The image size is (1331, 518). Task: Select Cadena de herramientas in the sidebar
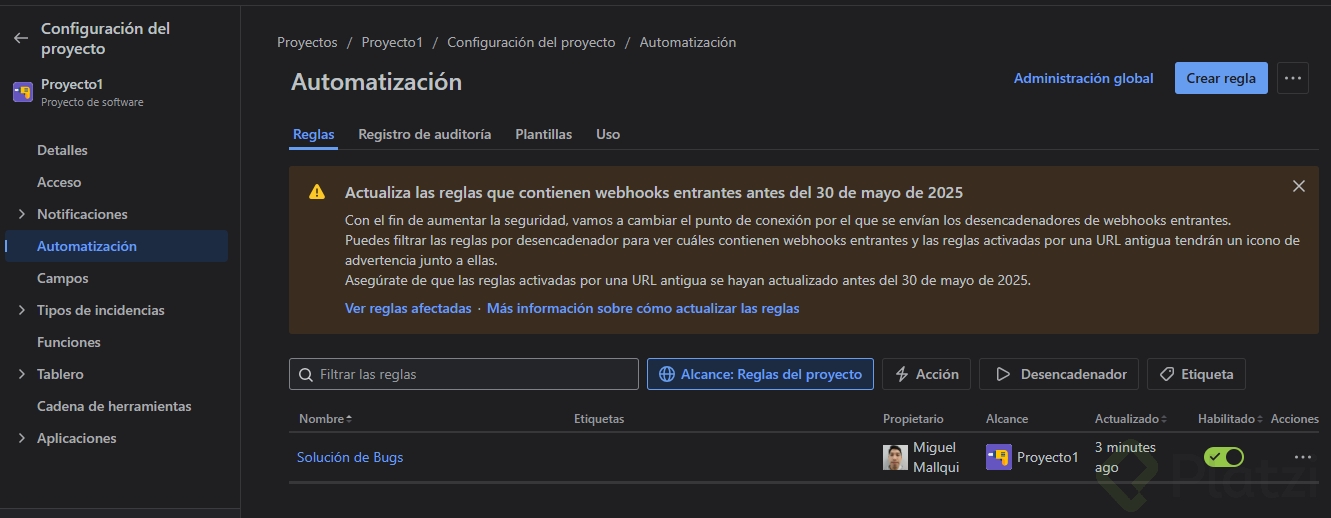point(114,406)
